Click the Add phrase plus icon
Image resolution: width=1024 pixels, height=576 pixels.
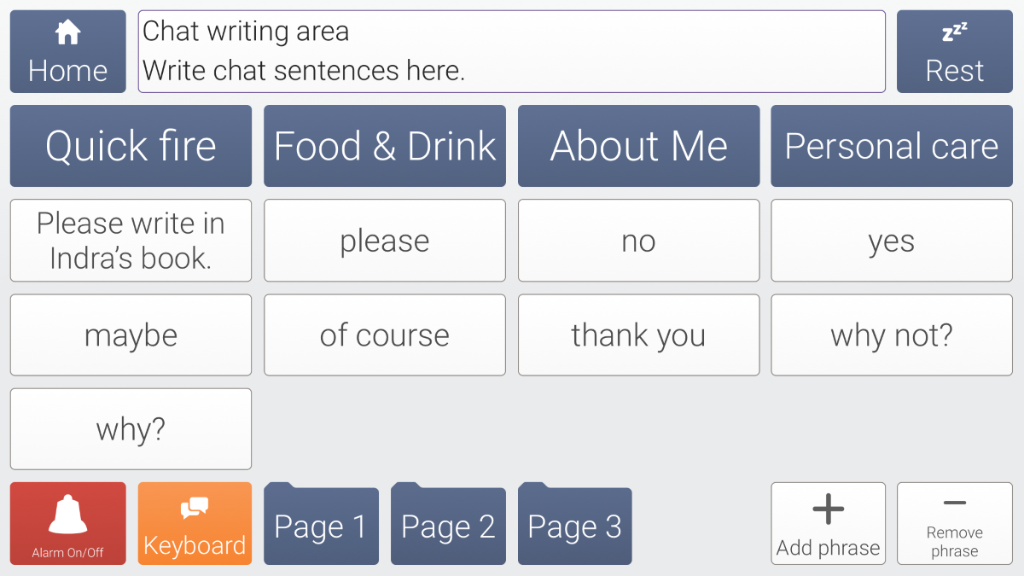(x=828, y=509)
